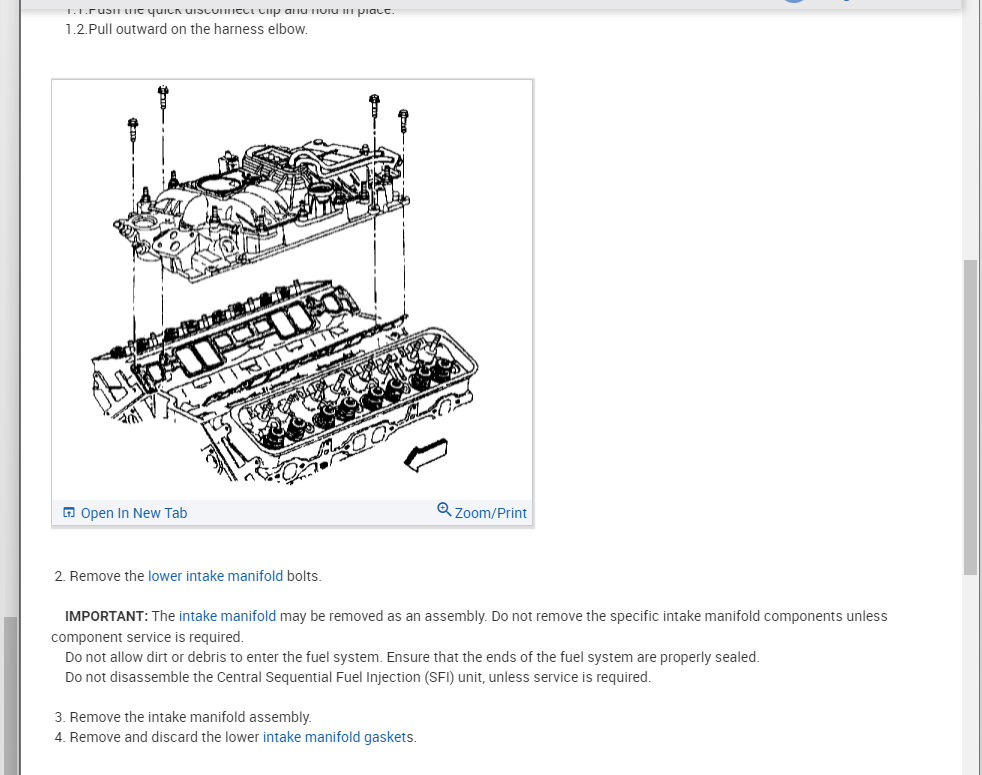Viewport: 982px width, 775px height.
Task: Click the 'Pull outward on the harness elbow' text
Action: (198, 29)
